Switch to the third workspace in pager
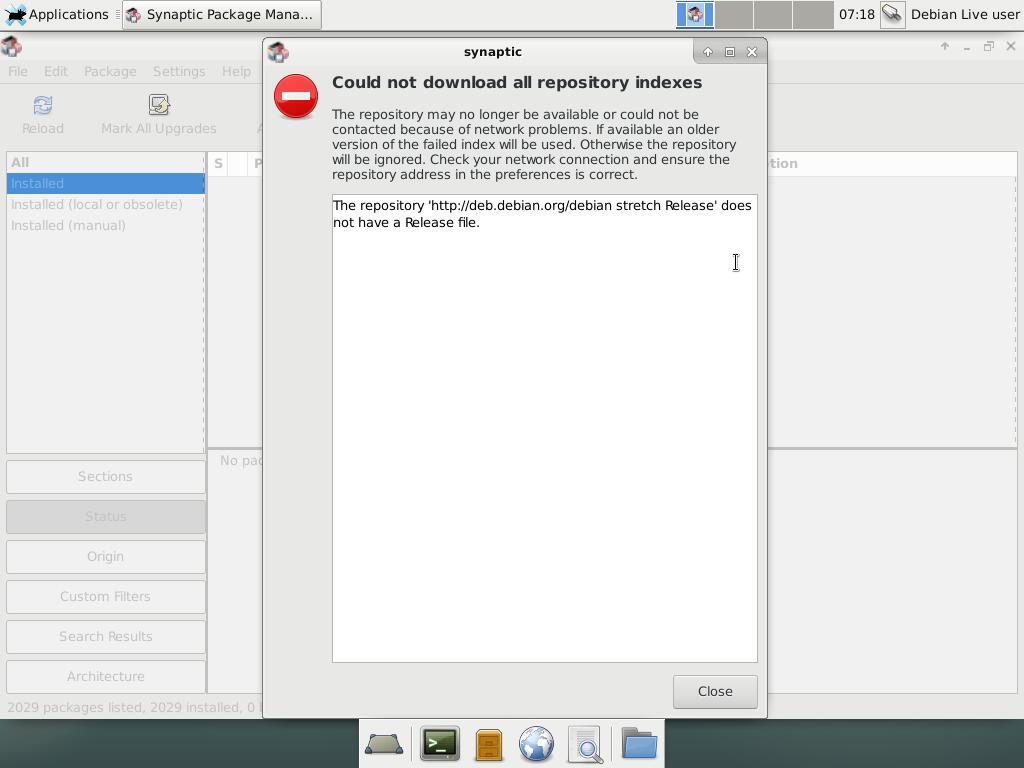Image resolution: width=1024 pixels, height=768 pixels. (773, 14)
